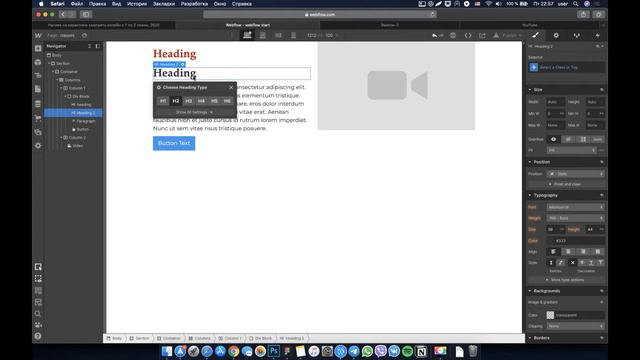Open the Assets panel icon
This screenshot has height=360, width=640.
coord(38,132)
